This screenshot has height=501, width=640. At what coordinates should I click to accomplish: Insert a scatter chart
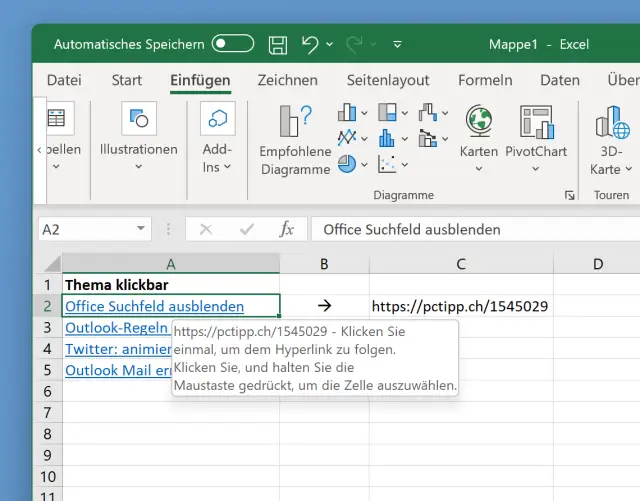click(x=387, y=163)
